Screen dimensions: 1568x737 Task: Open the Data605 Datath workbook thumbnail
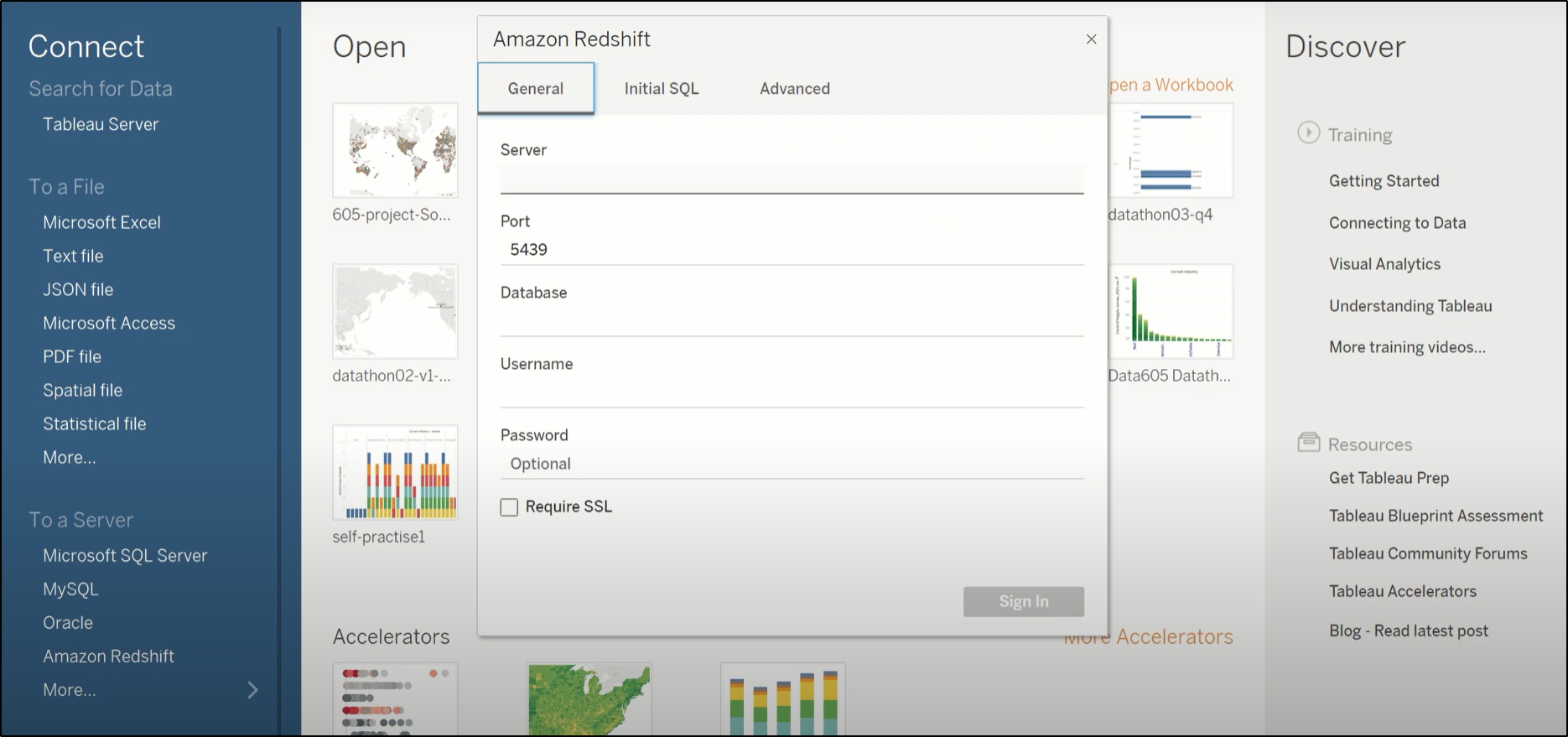click(1171, 311)
